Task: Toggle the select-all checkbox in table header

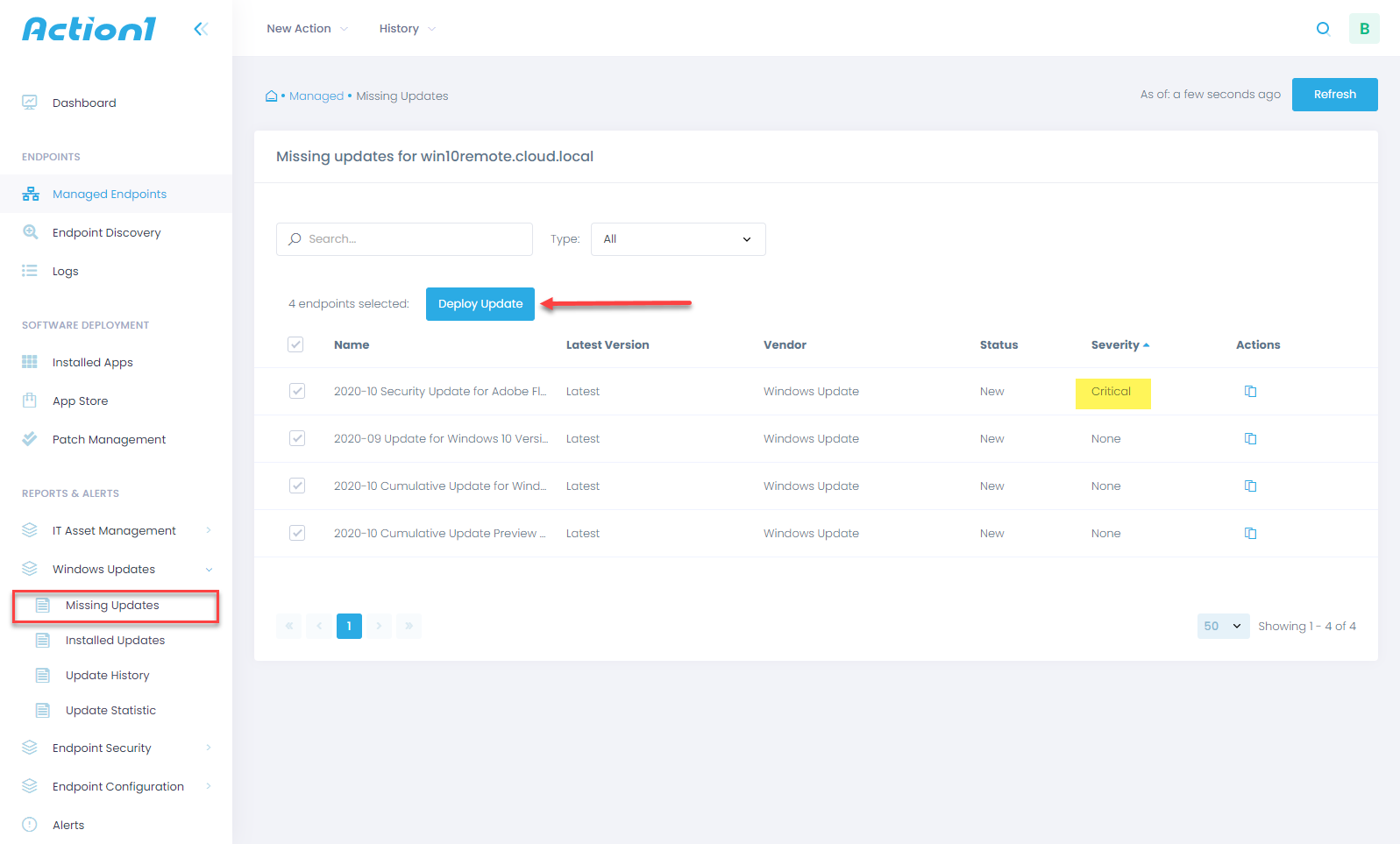Action: tap(295, 344)
